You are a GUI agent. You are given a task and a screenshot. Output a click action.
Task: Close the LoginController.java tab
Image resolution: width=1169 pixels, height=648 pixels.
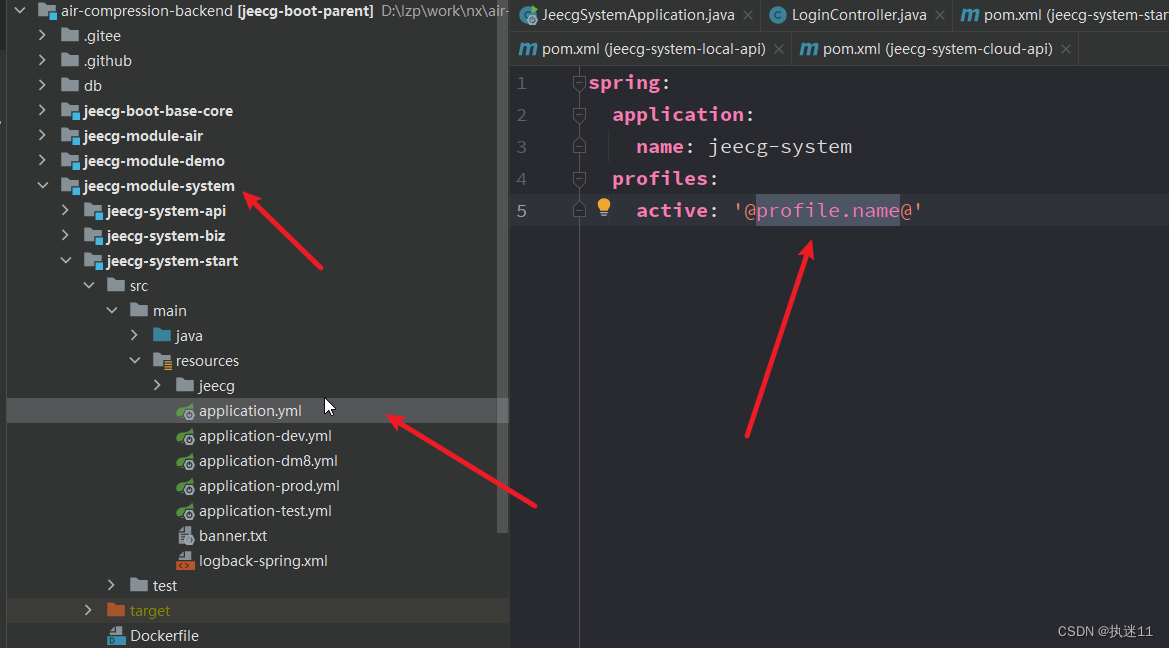(x=939, y=15)
